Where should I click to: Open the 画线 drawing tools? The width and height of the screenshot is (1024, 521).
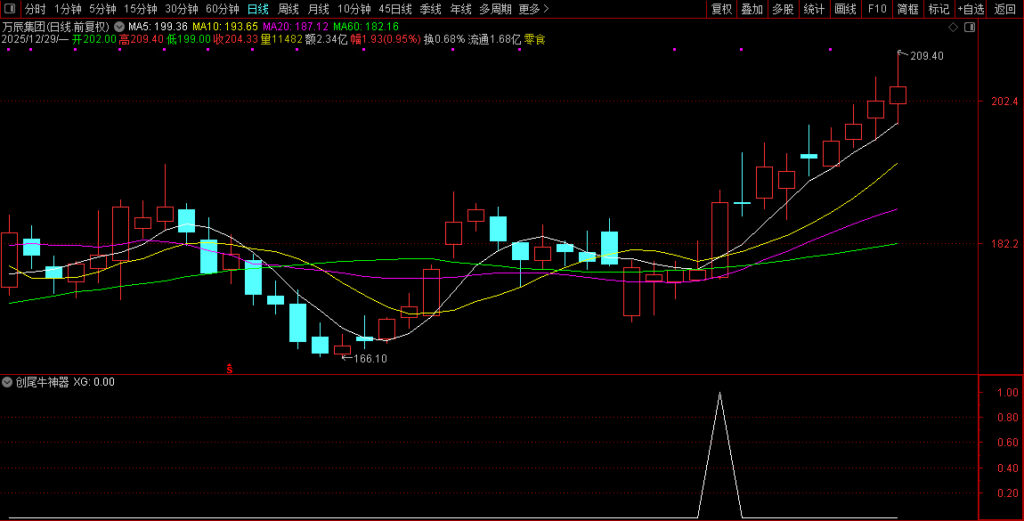[x=845, y=9]
